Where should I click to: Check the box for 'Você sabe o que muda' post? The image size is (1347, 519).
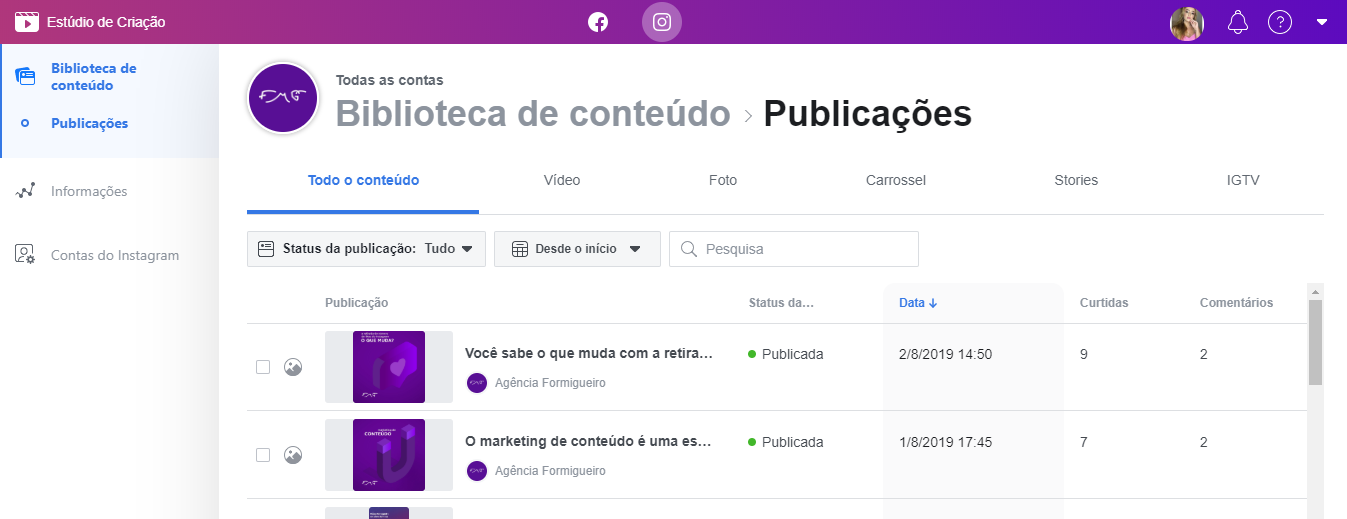point(263,367)
